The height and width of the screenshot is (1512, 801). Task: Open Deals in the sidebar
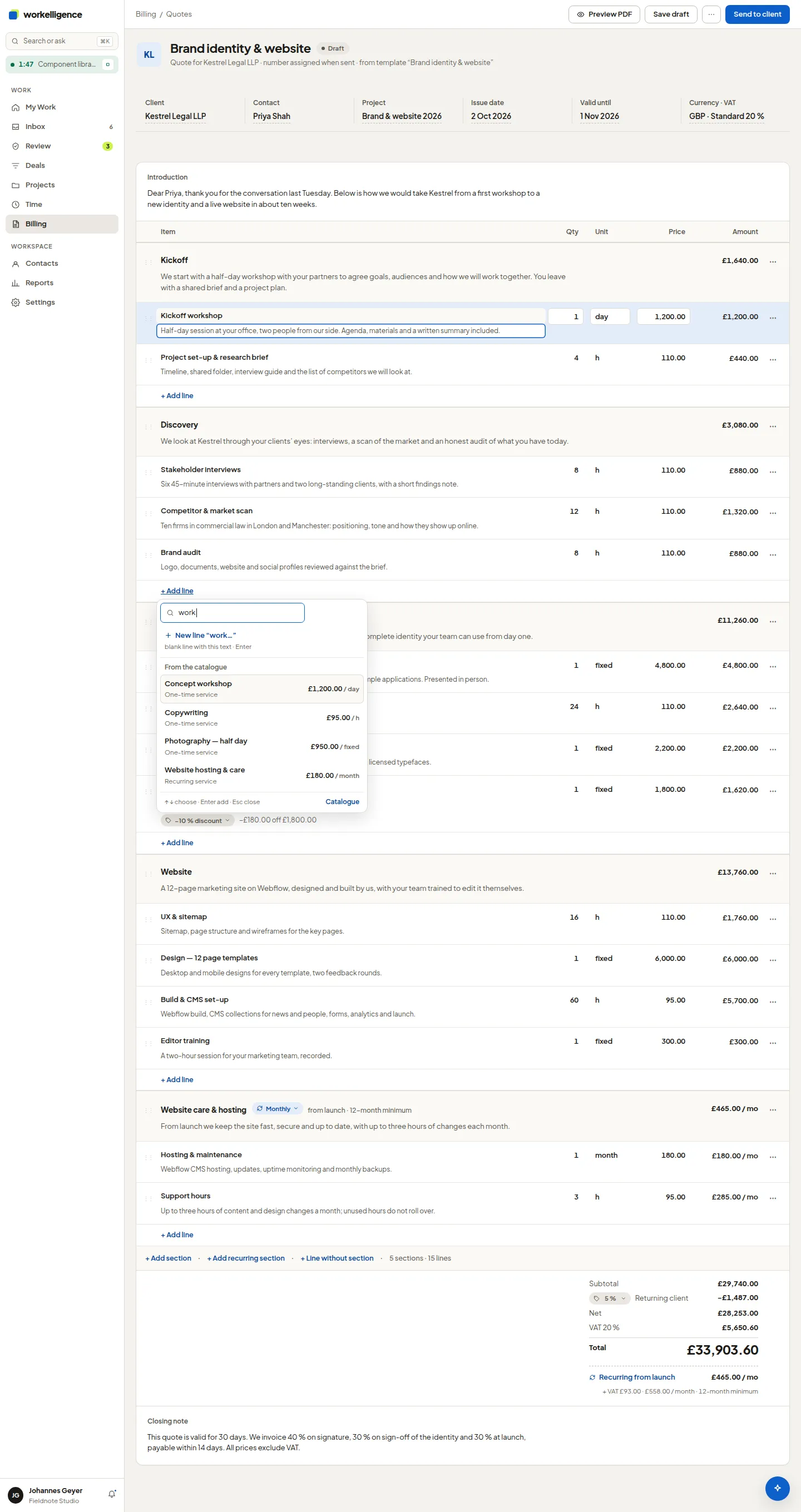tap(62, 165)
